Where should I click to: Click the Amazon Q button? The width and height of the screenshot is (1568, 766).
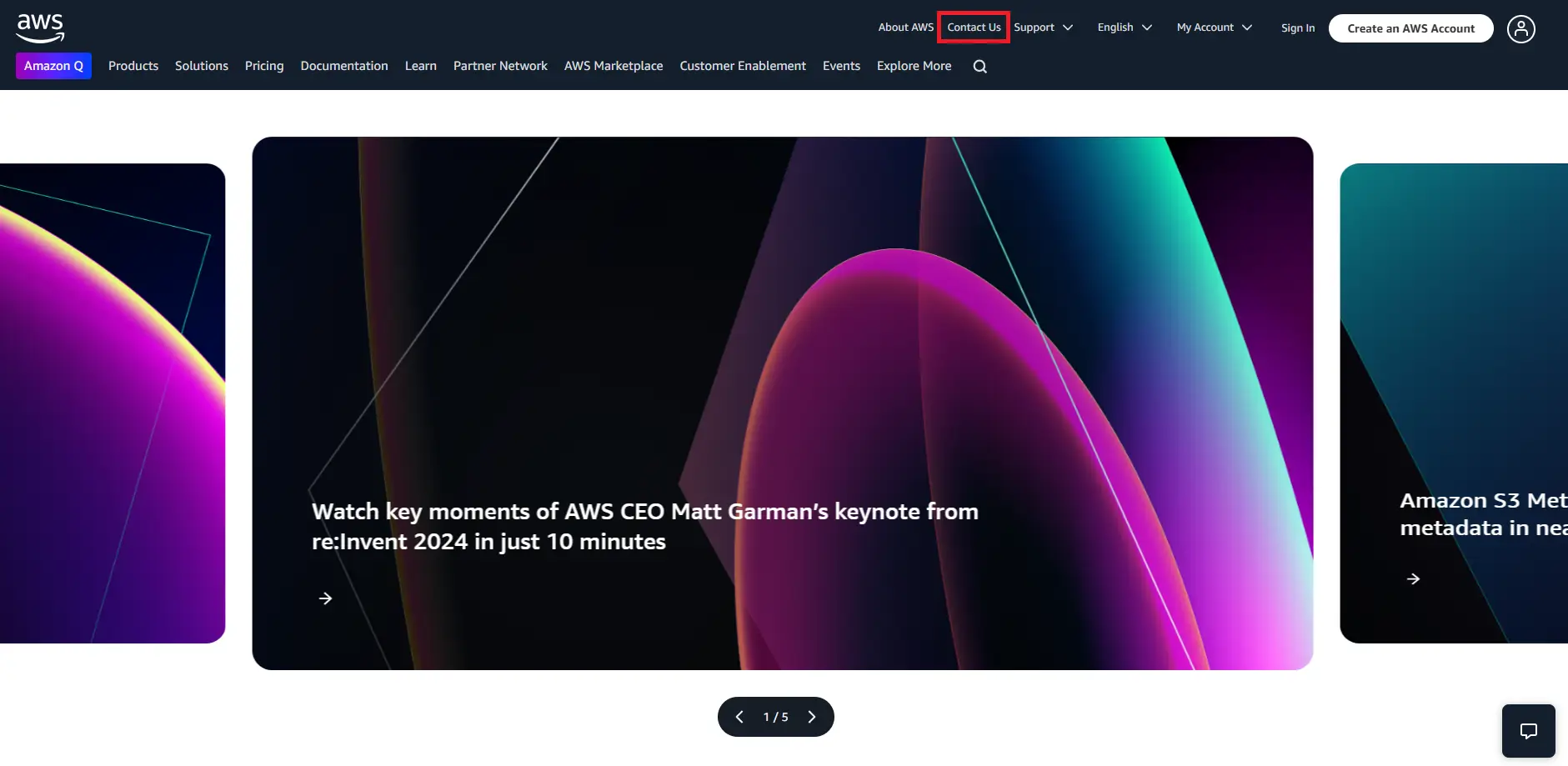(x=53, y=66)
